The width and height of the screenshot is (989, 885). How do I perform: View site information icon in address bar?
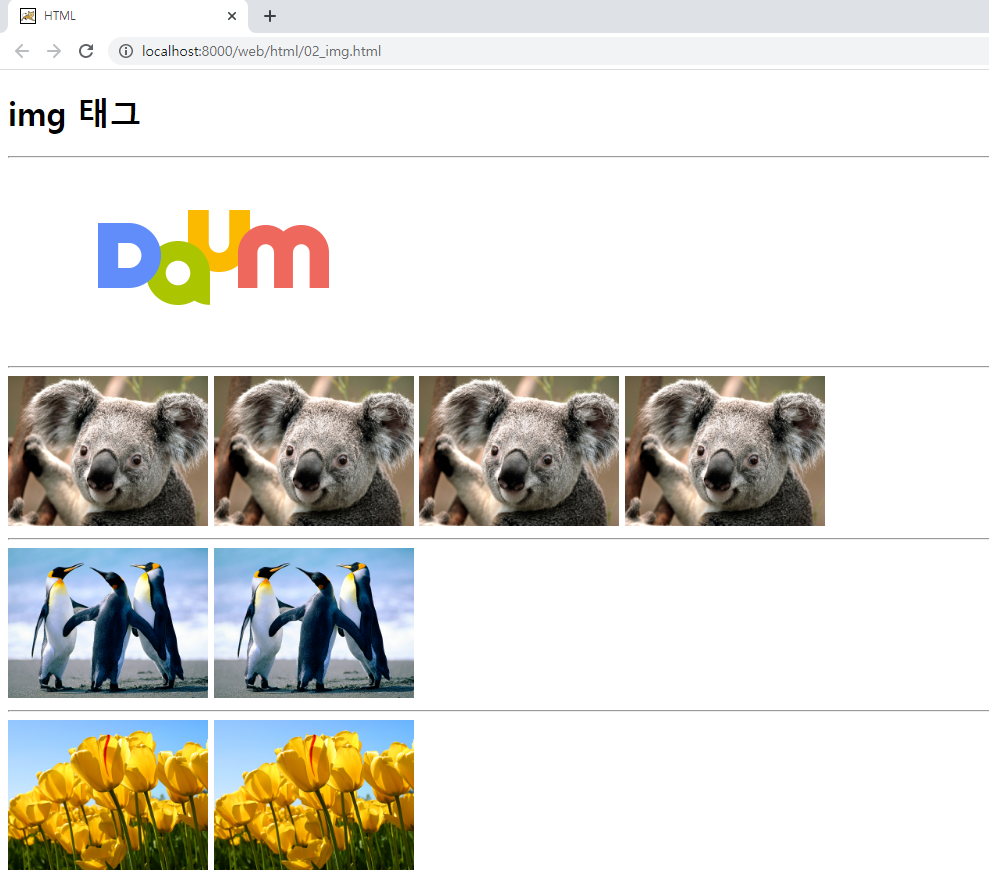pos(126,51)
